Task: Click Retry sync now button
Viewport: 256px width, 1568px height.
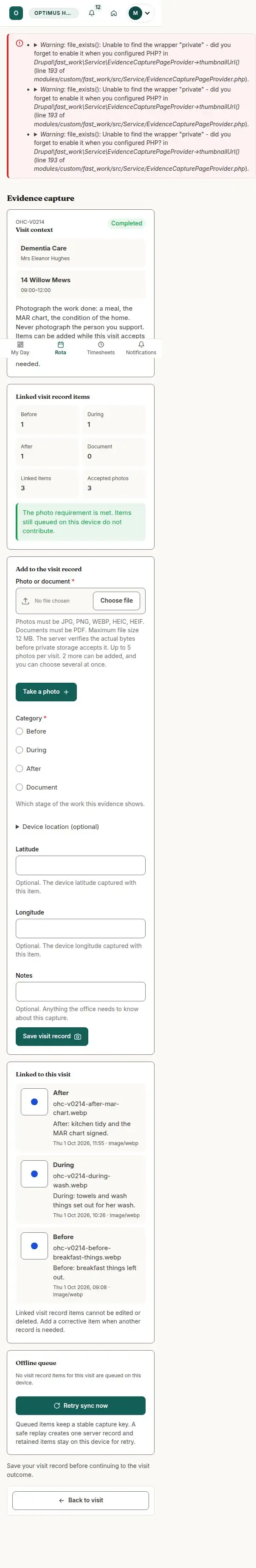Action: [x=81, y=1405]
